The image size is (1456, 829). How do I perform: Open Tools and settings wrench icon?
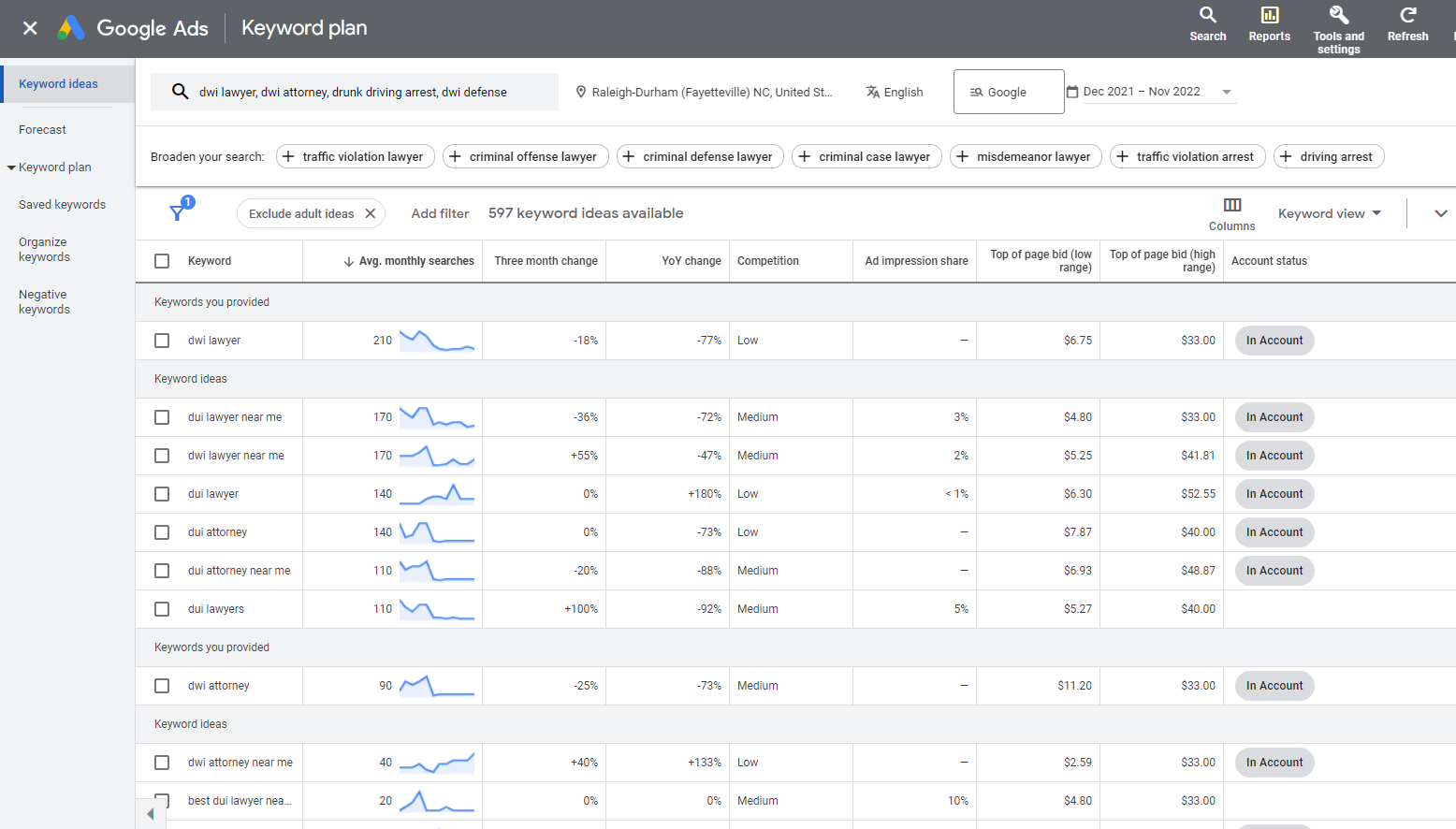[1338, 16]
